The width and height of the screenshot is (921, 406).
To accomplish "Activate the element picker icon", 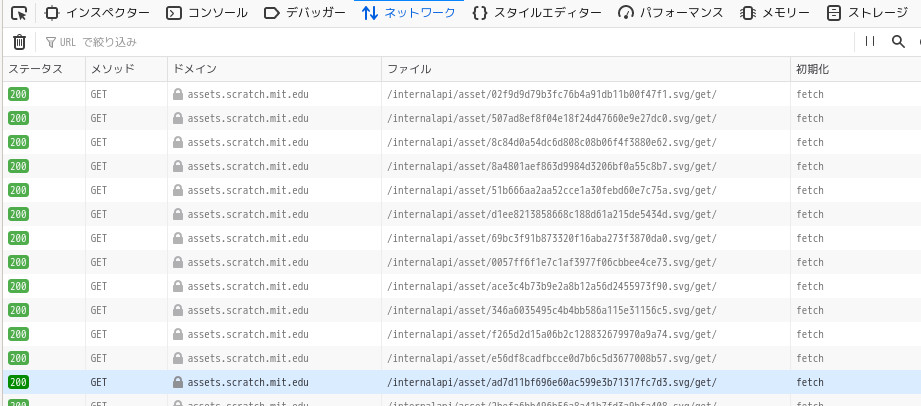I will [x=19, y=13].
